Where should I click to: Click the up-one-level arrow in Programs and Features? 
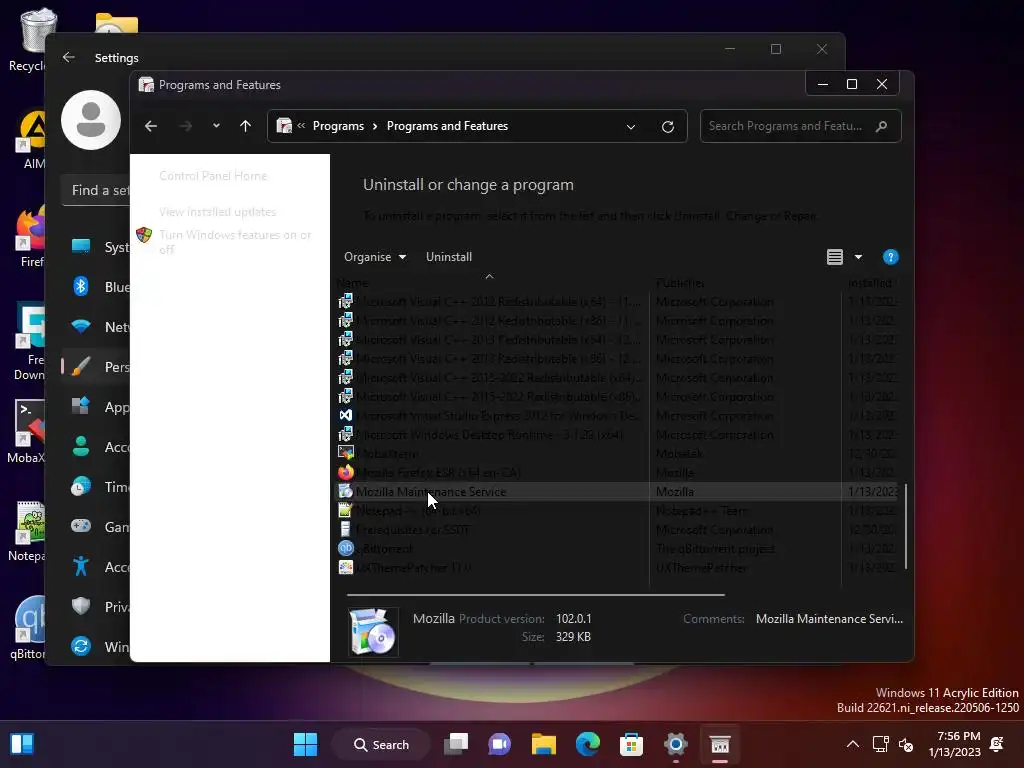point(246,126)
